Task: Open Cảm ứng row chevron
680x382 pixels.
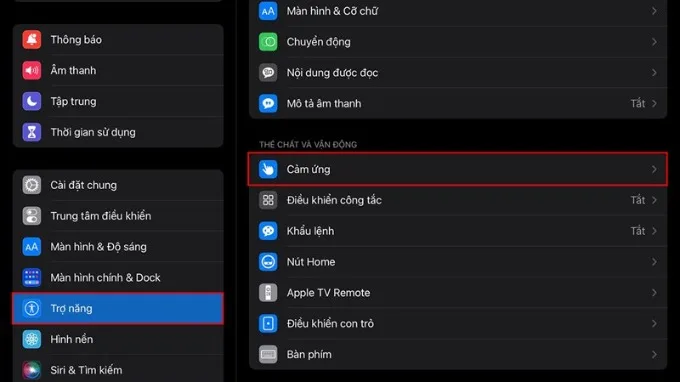Action: point(654,169)
